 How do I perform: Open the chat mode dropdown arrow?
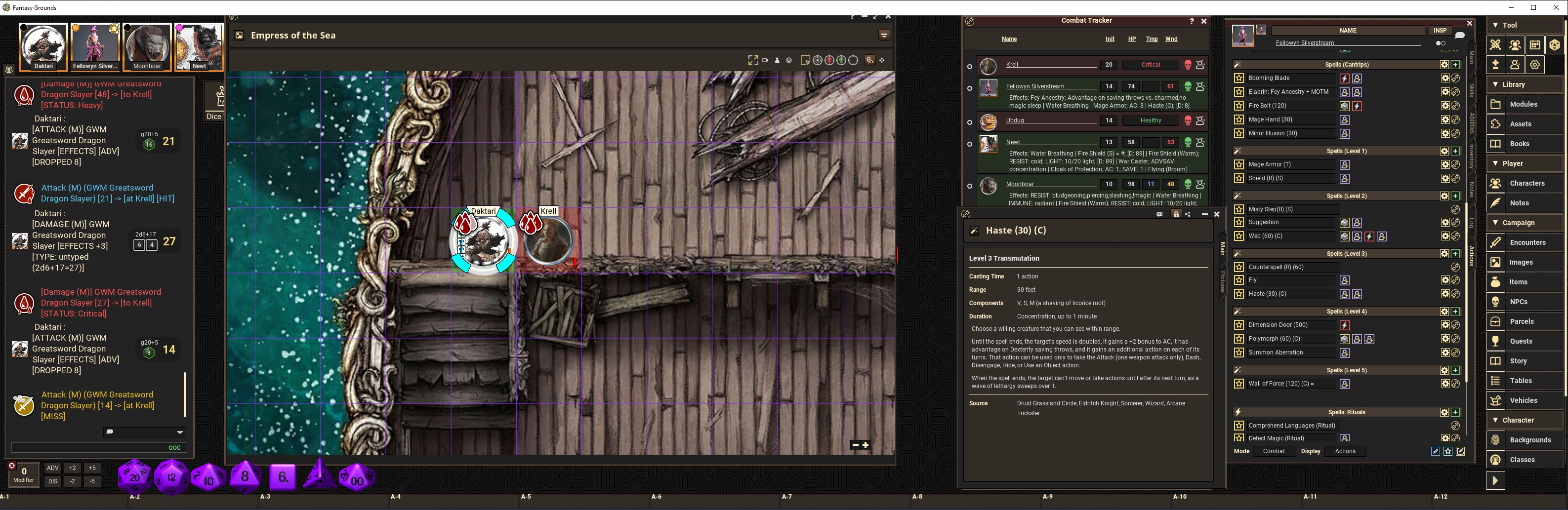tap(179, 432)
